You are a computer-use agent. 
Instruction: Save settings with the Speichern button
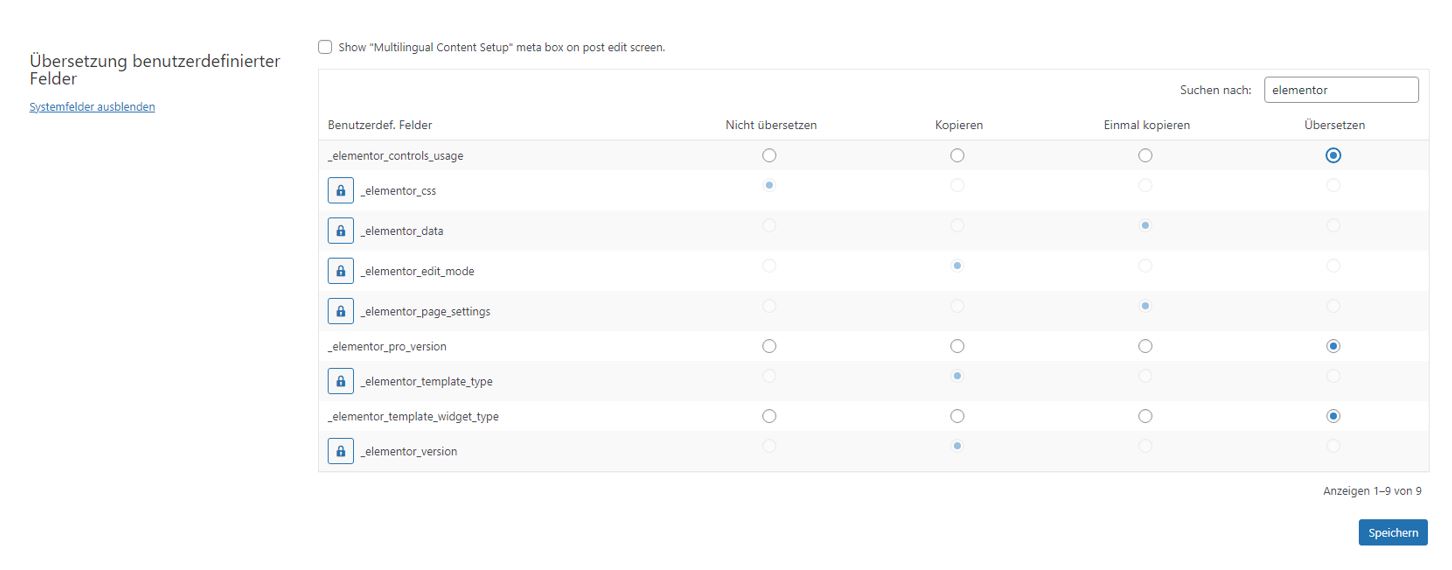click(1393, 533)
